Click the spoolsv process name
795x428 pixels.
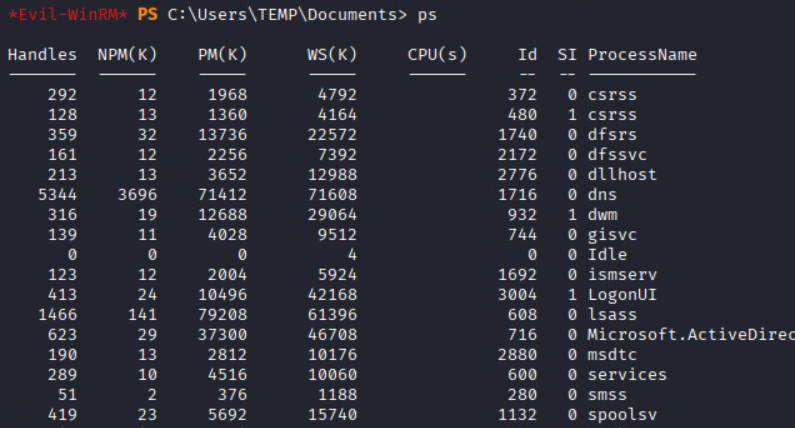(x=622, y=415)
